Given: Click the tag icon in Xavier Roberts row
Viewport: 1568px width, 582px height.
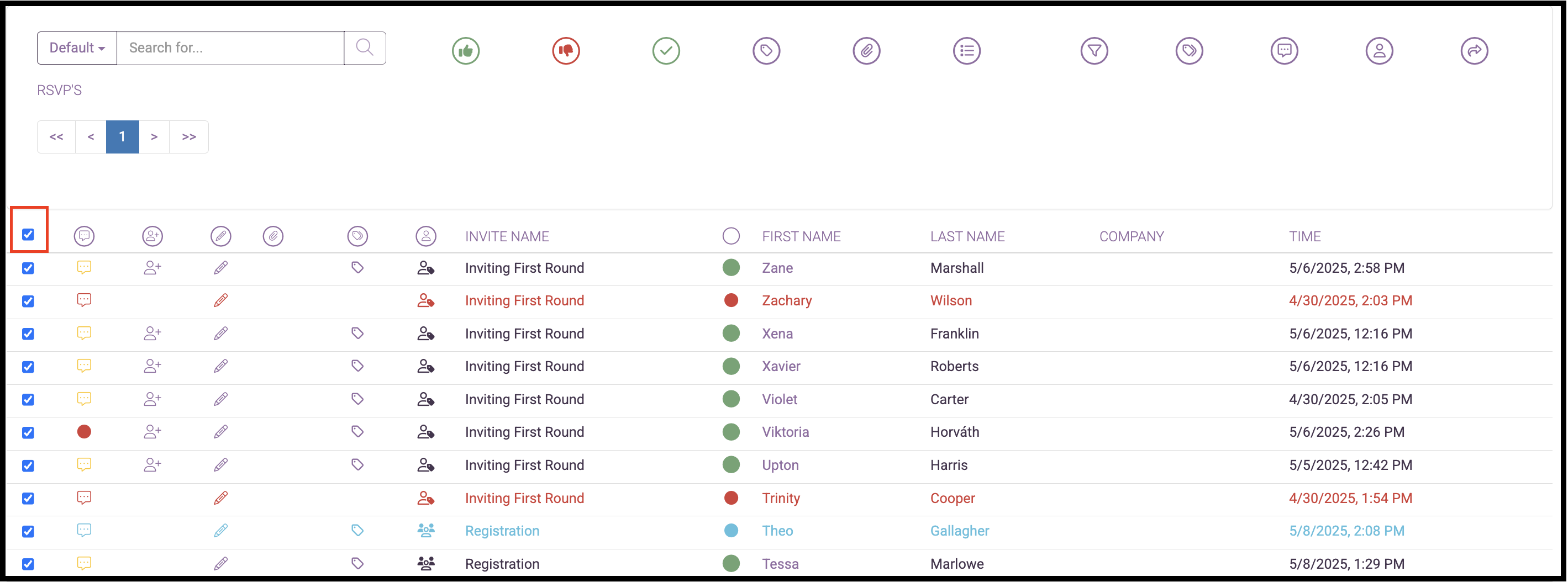Looking at the screenshot, I should tap(358, 366).
